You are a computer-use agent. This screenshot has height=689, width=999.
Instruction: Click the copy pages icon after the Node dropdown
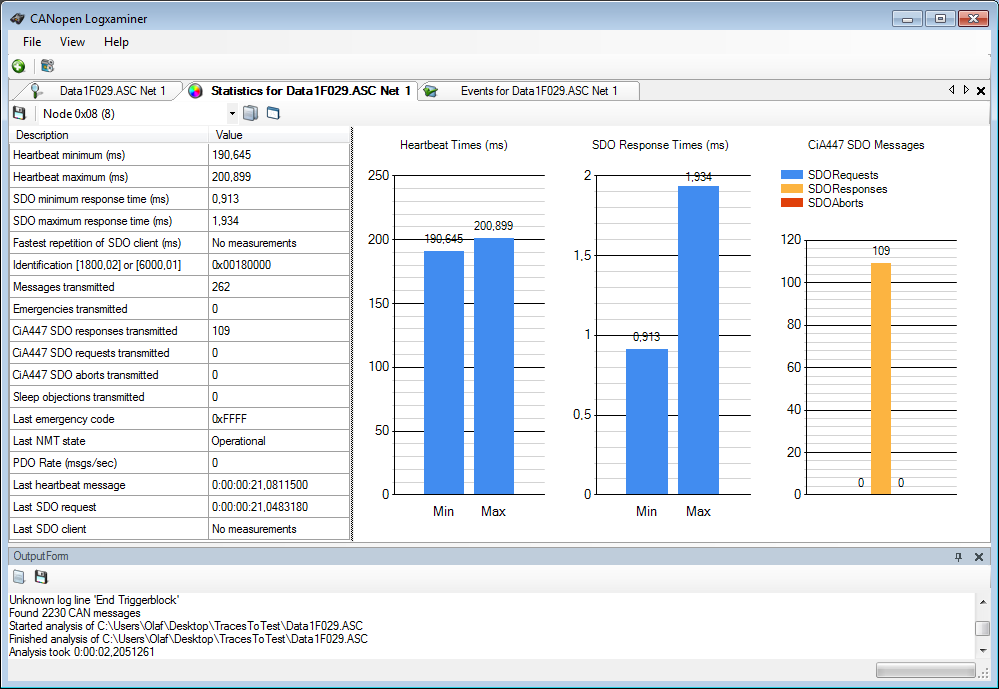(251, 113)
